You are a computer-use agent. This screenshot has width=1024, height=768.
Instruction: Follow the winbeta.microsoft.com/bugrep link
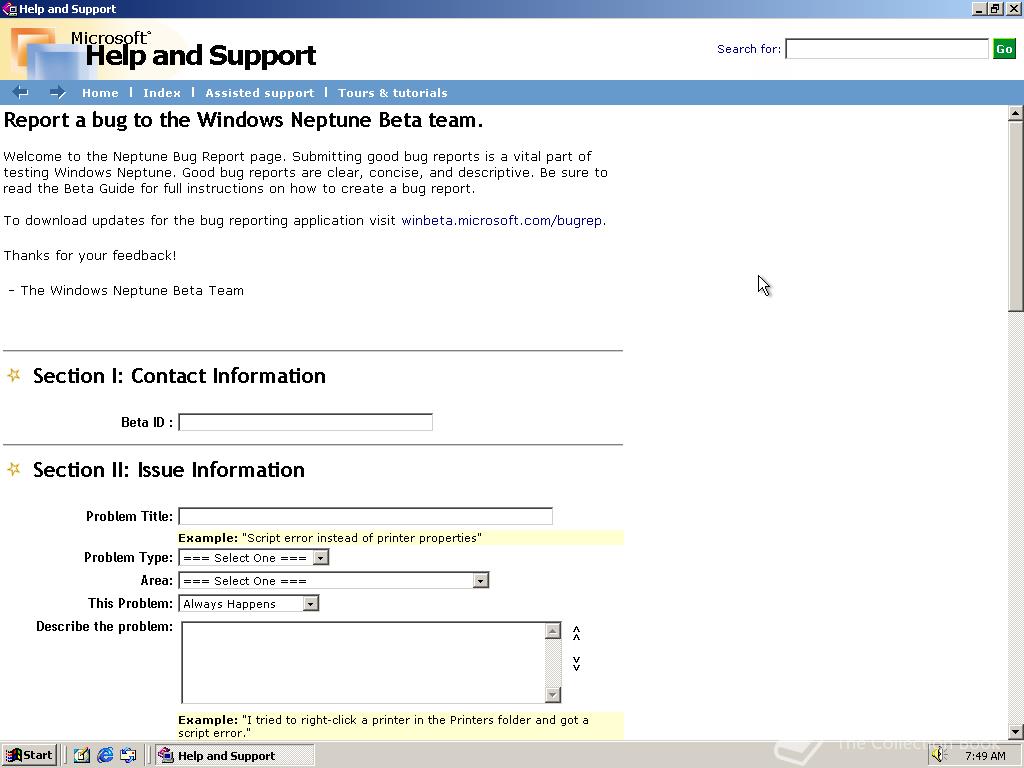coord(502,221)
